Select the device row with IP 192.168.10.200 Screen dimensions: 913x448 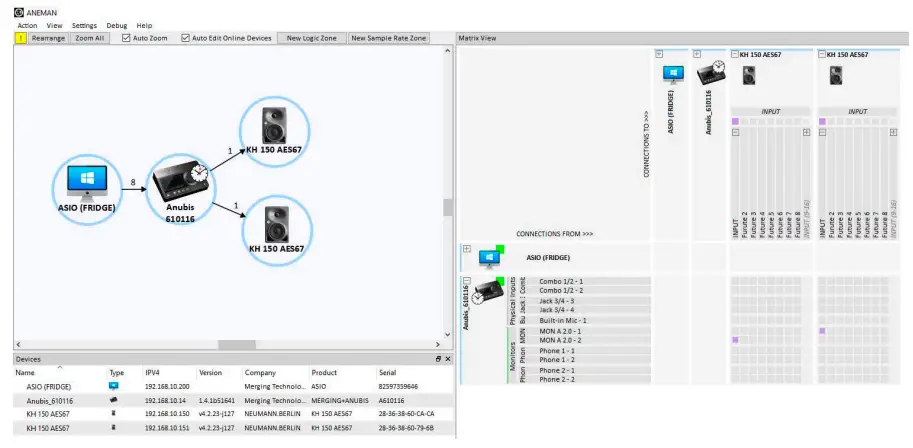pyautogui.click(x=233, y=386)
